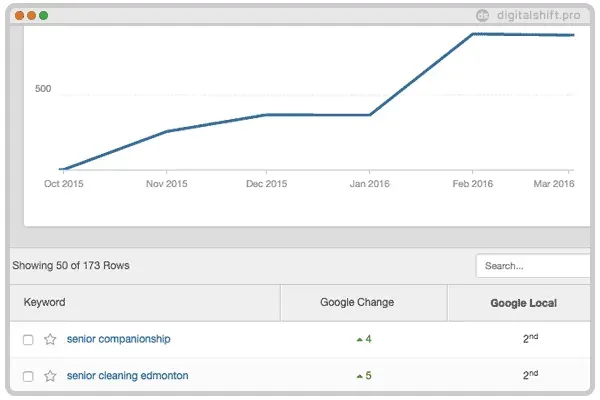Open the senior cleaning edmonton keyword link
Image resolution: width=600 pixels, height=400 pixels.
click(x=127, y=376)
